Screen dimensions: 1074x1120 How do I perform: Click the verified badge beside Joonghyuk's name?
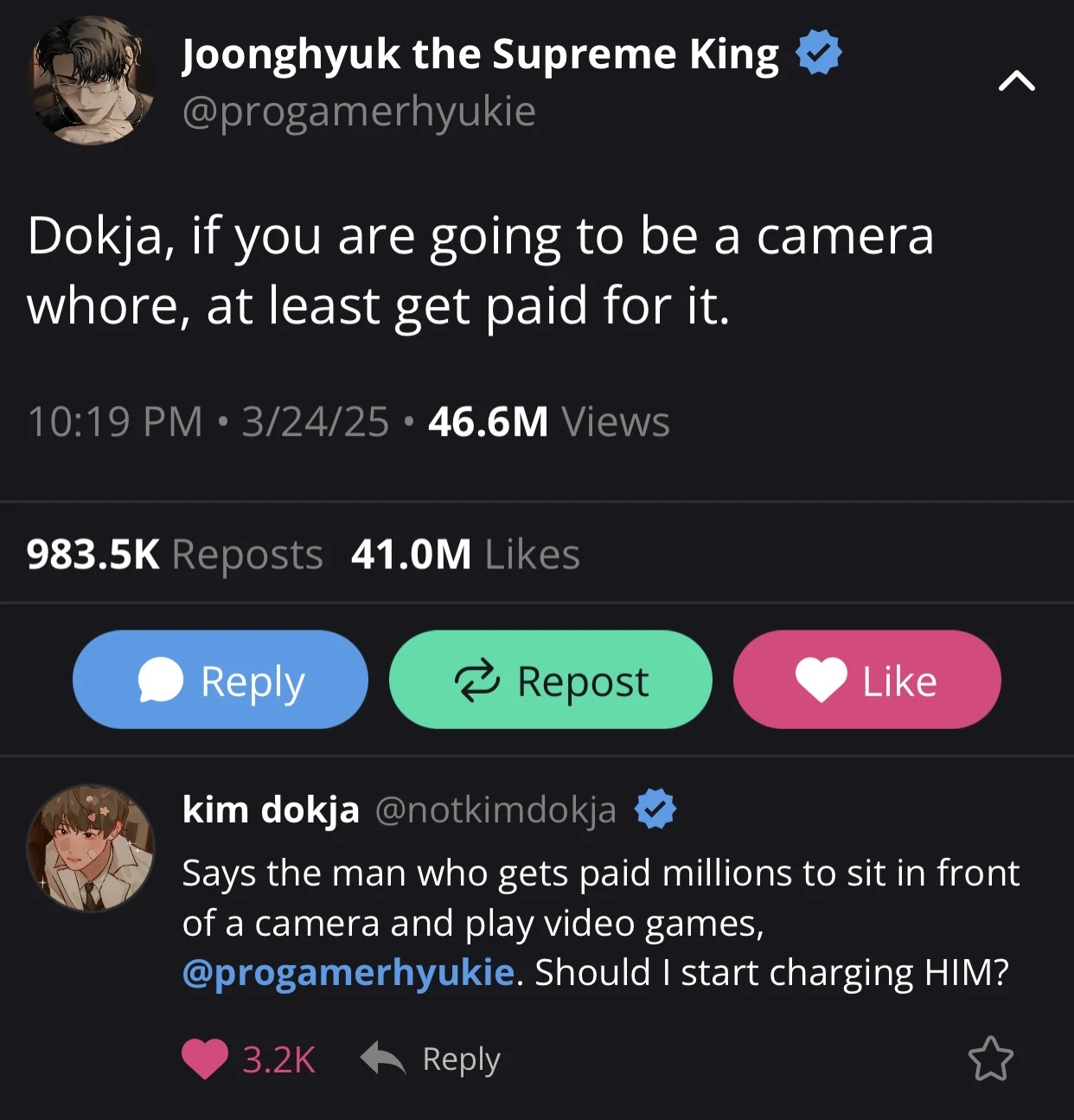[x=818, y=53]
